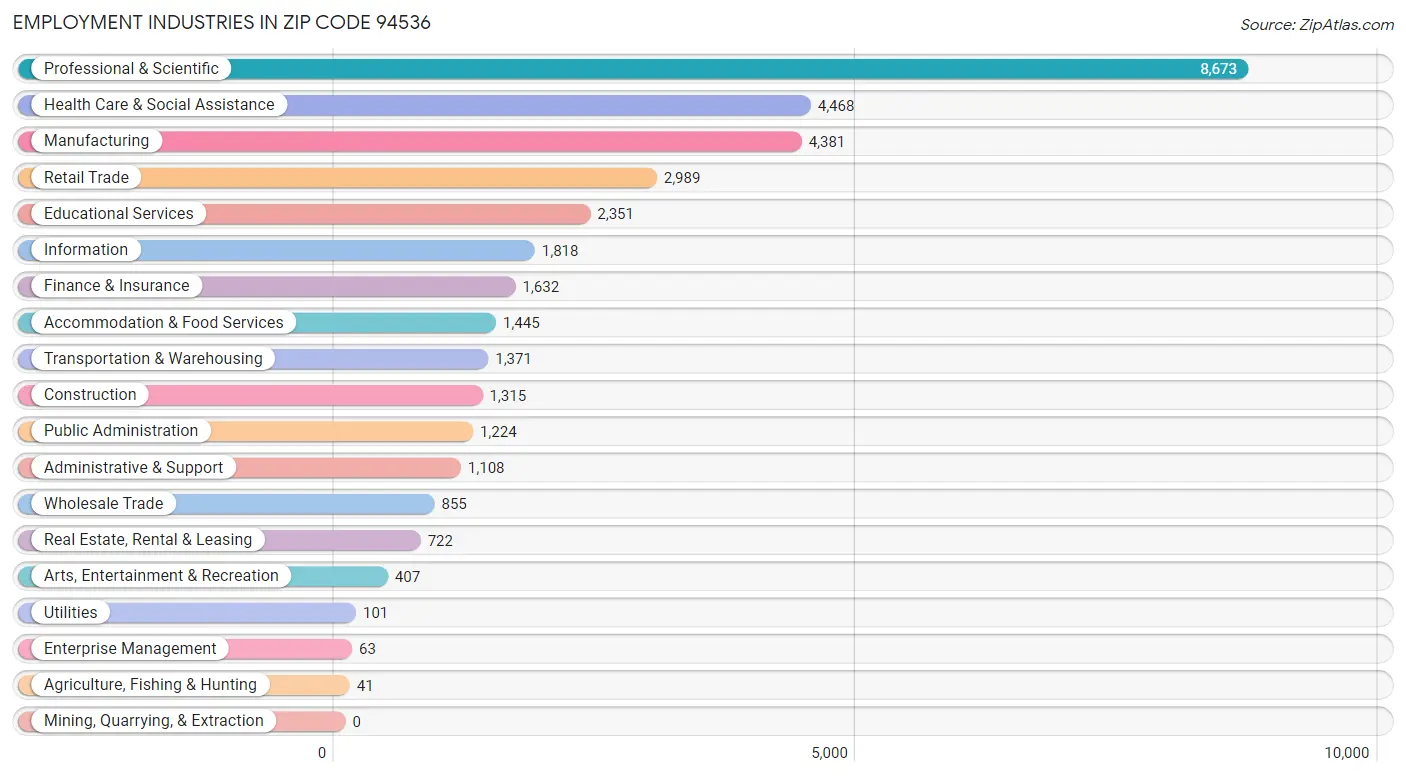This screenshot has width=1406, height=776.
Task: Select the 4,468 value label
Action: point(836,105)
